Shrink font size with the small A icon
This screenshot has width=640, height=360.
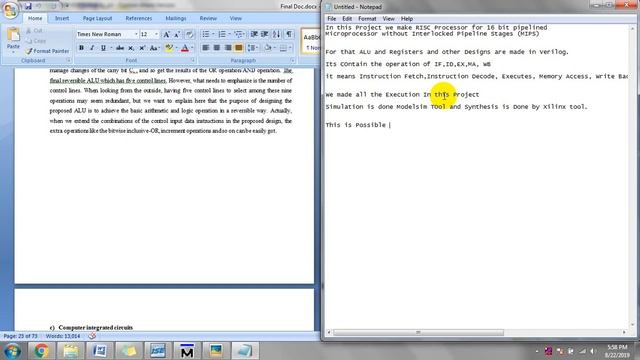pyautogui.click(x=177, y=35)
